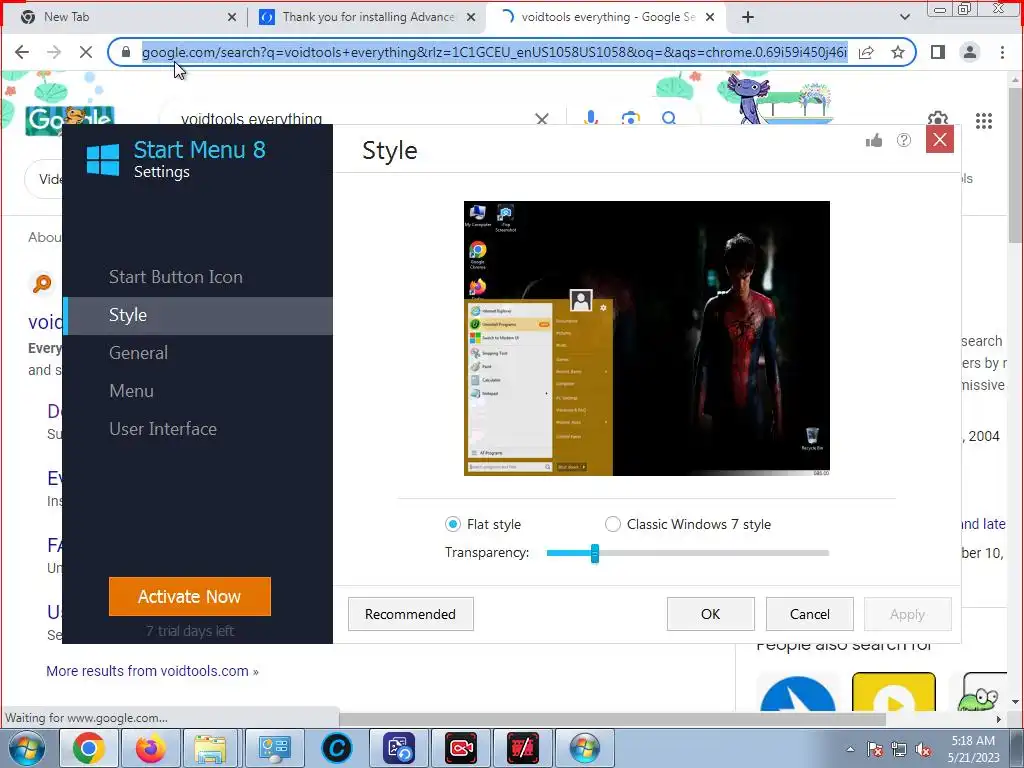1024x768 pixels.
Task: Switch to the New Tab browser tab
Action: [x=124, y=17]
